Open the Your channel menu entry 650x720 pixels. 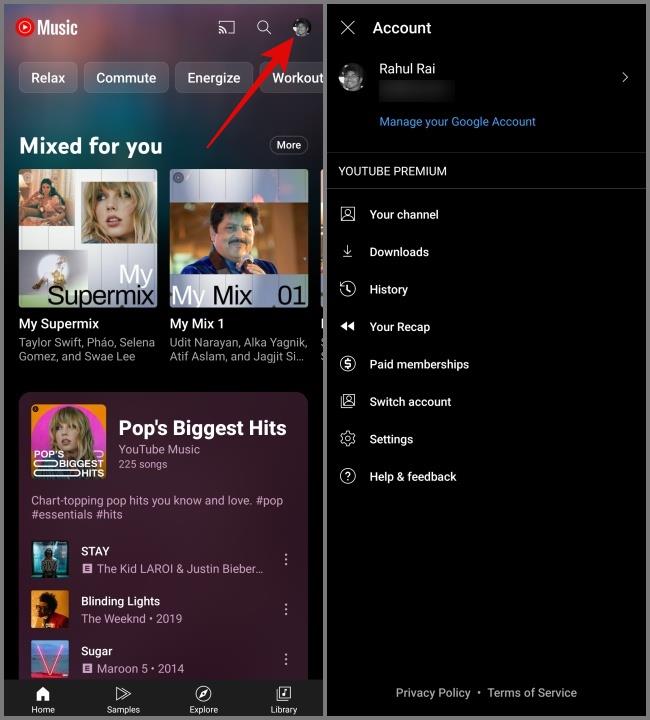(487, 214)
